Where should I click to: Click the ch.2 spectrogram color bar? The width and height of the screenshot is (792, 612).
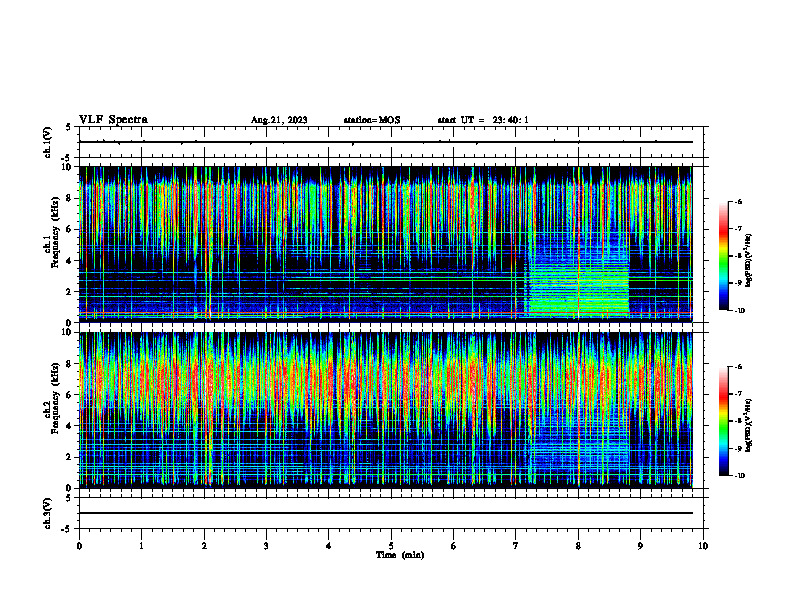tap(723, 421)
